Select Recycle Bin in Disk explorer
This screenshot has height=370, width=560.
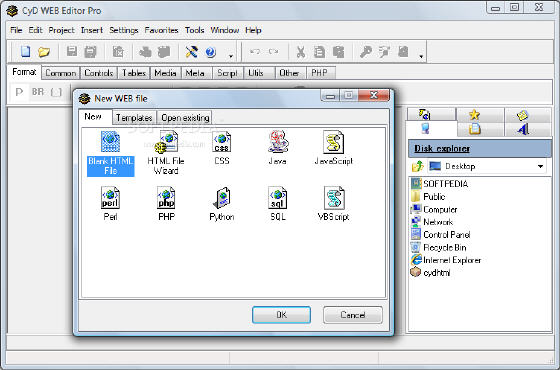(445, 247)
